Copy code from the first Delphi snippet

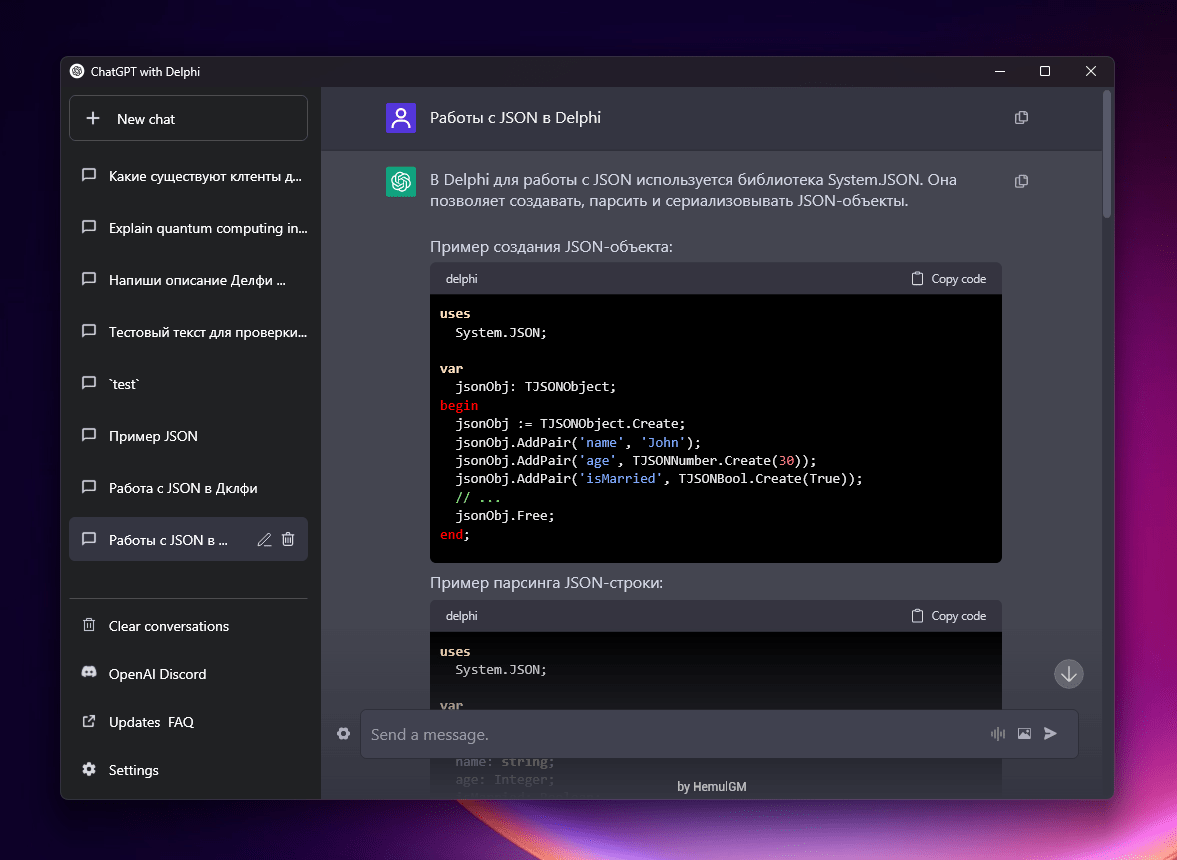coord(947,278)
